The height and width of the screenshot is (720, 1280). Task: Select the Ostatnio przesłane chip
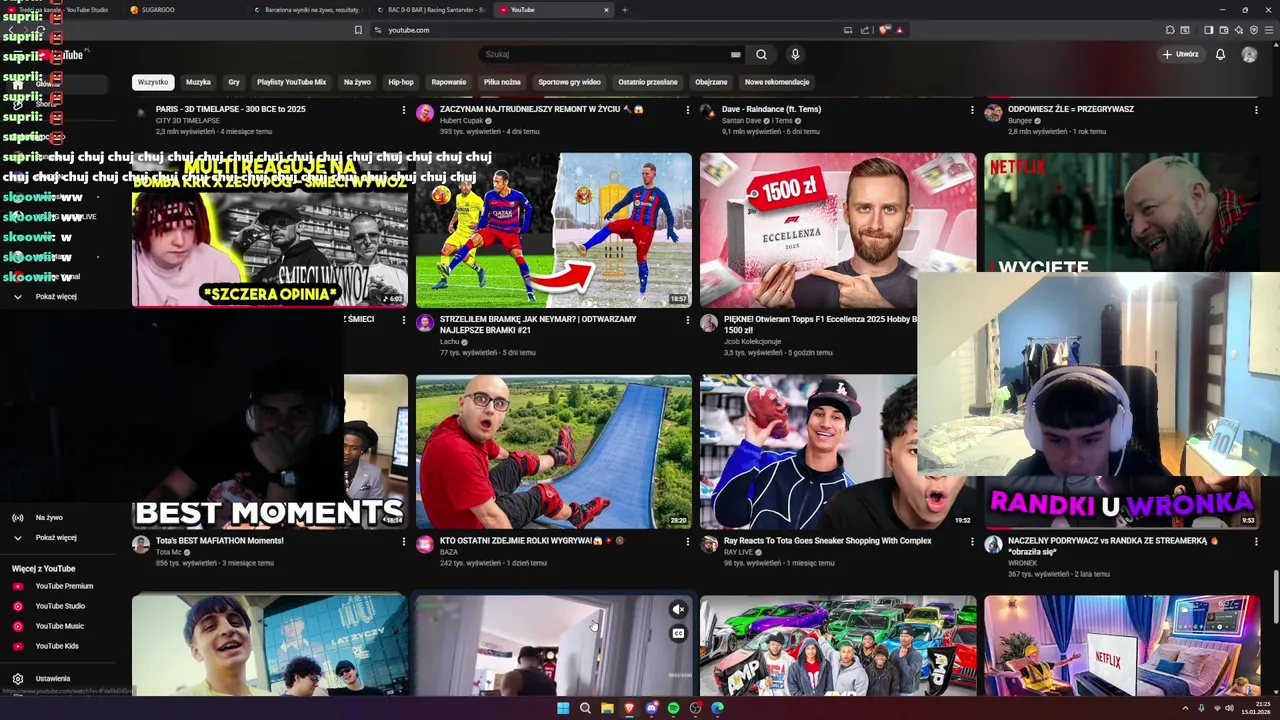point(648,82)
